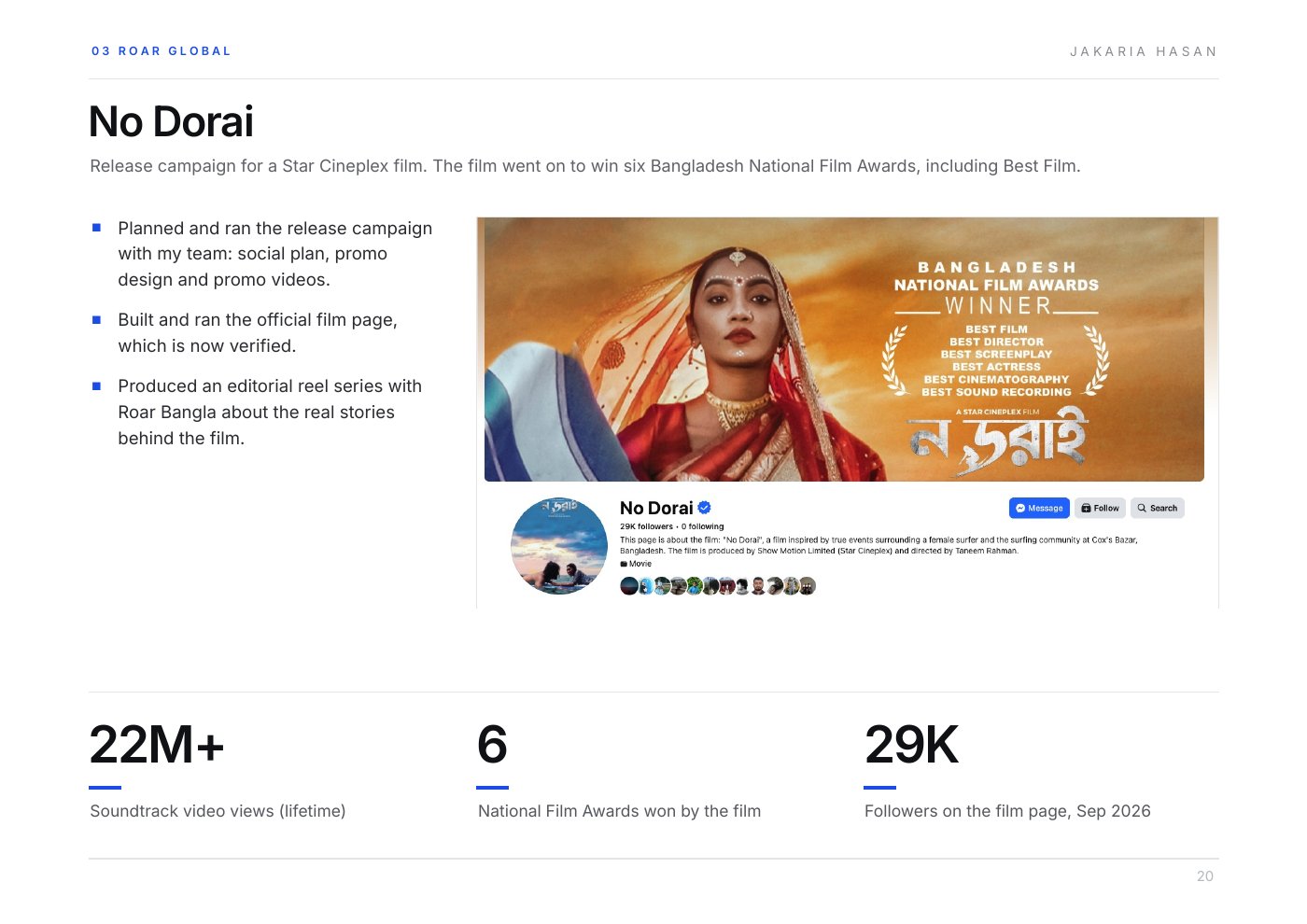Screen dimensions: 1307x924
Task: Click the large "29K" statistic
Action: (x=911, y=745)
